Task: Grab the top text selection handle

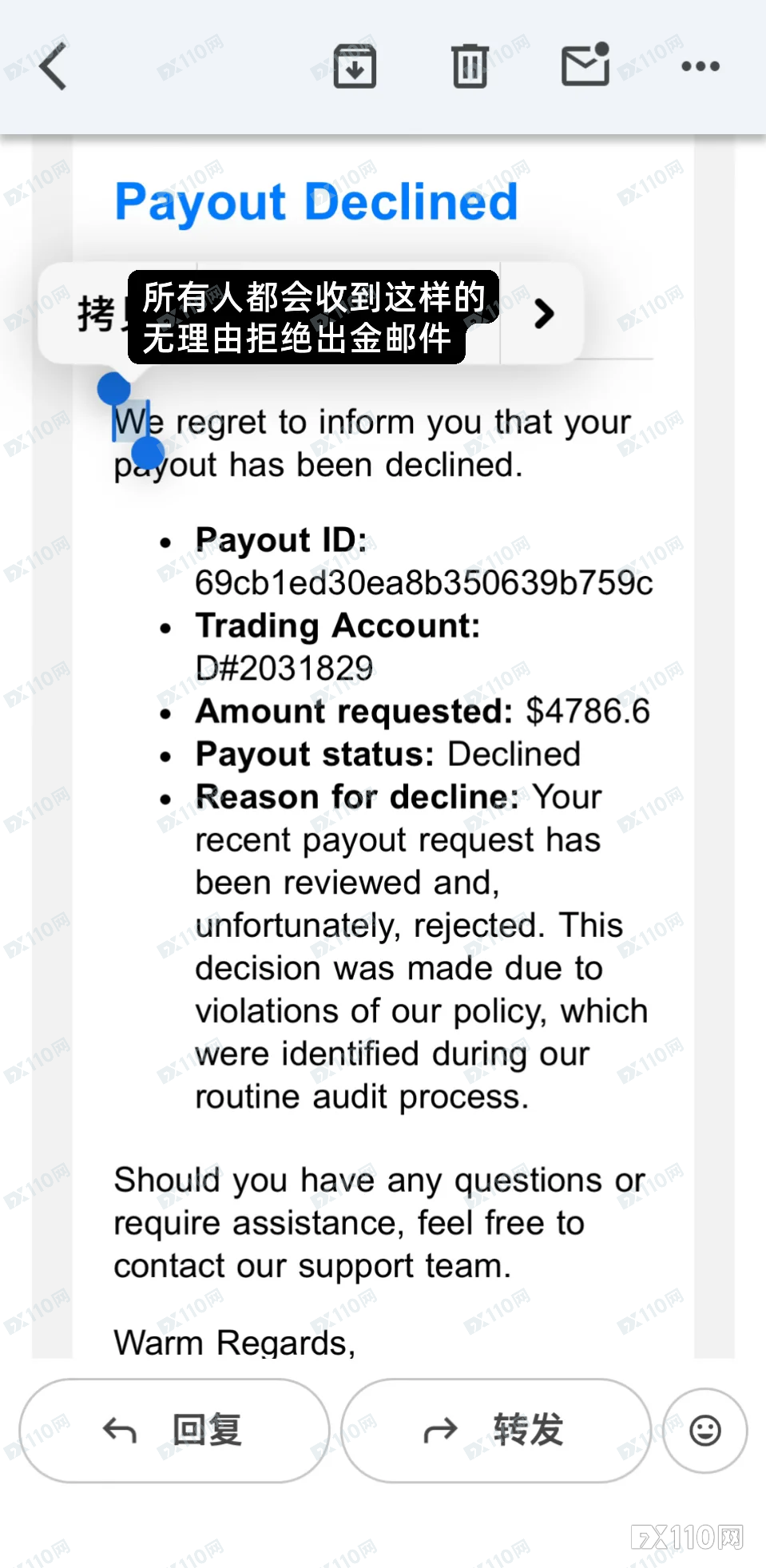Action: click(113, 389)
